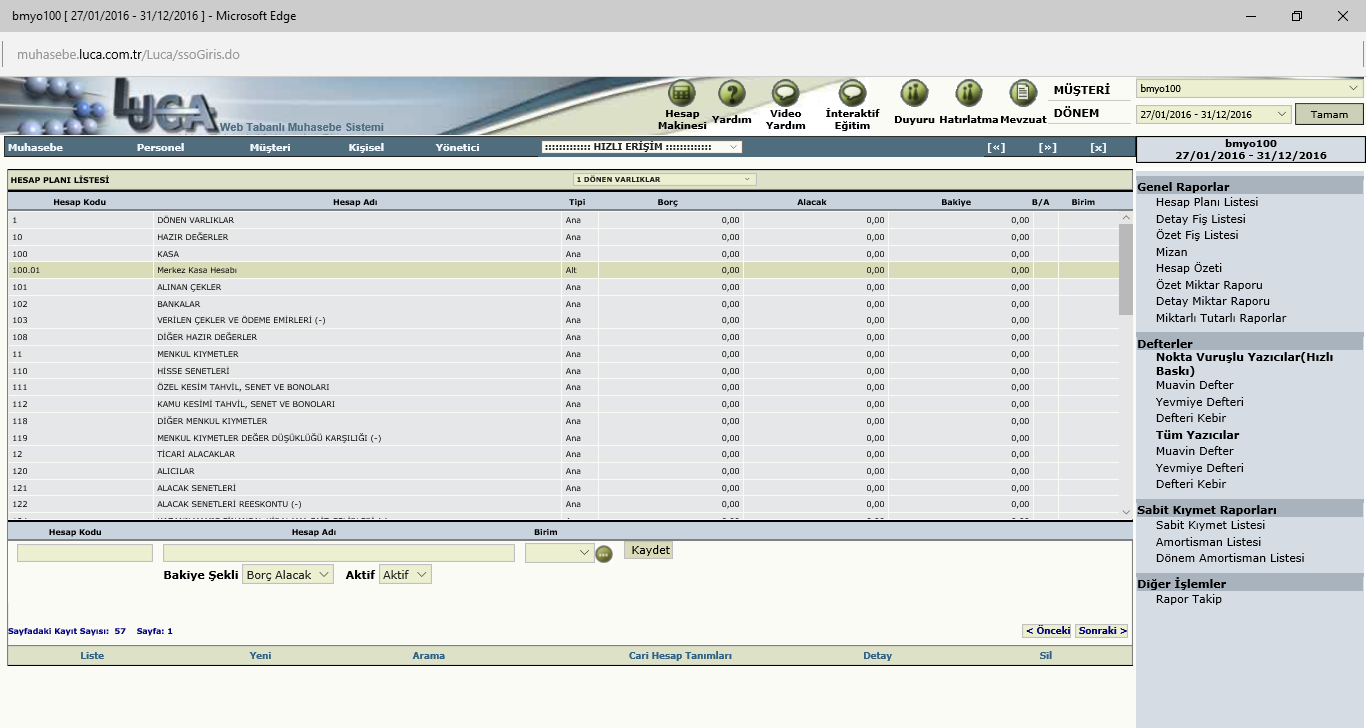This screenshot has height=728, width=1366.
Task: Open the Aktif status dropdown
Action: tap(405, 575)
